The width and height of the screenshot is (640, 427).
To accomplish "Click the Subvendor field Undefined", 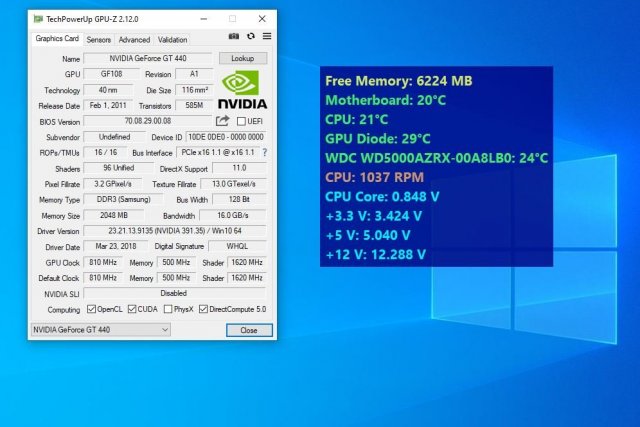I will 115,137.
